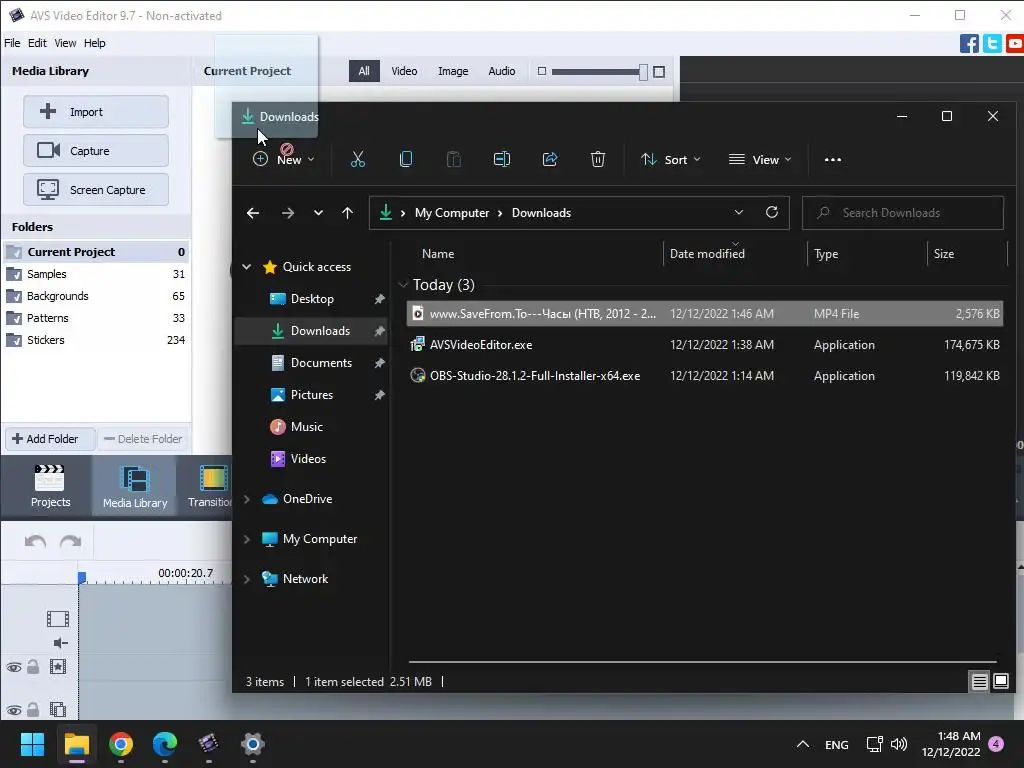
Task: Select the All filter tab in media library
Action: coord(364,71)
